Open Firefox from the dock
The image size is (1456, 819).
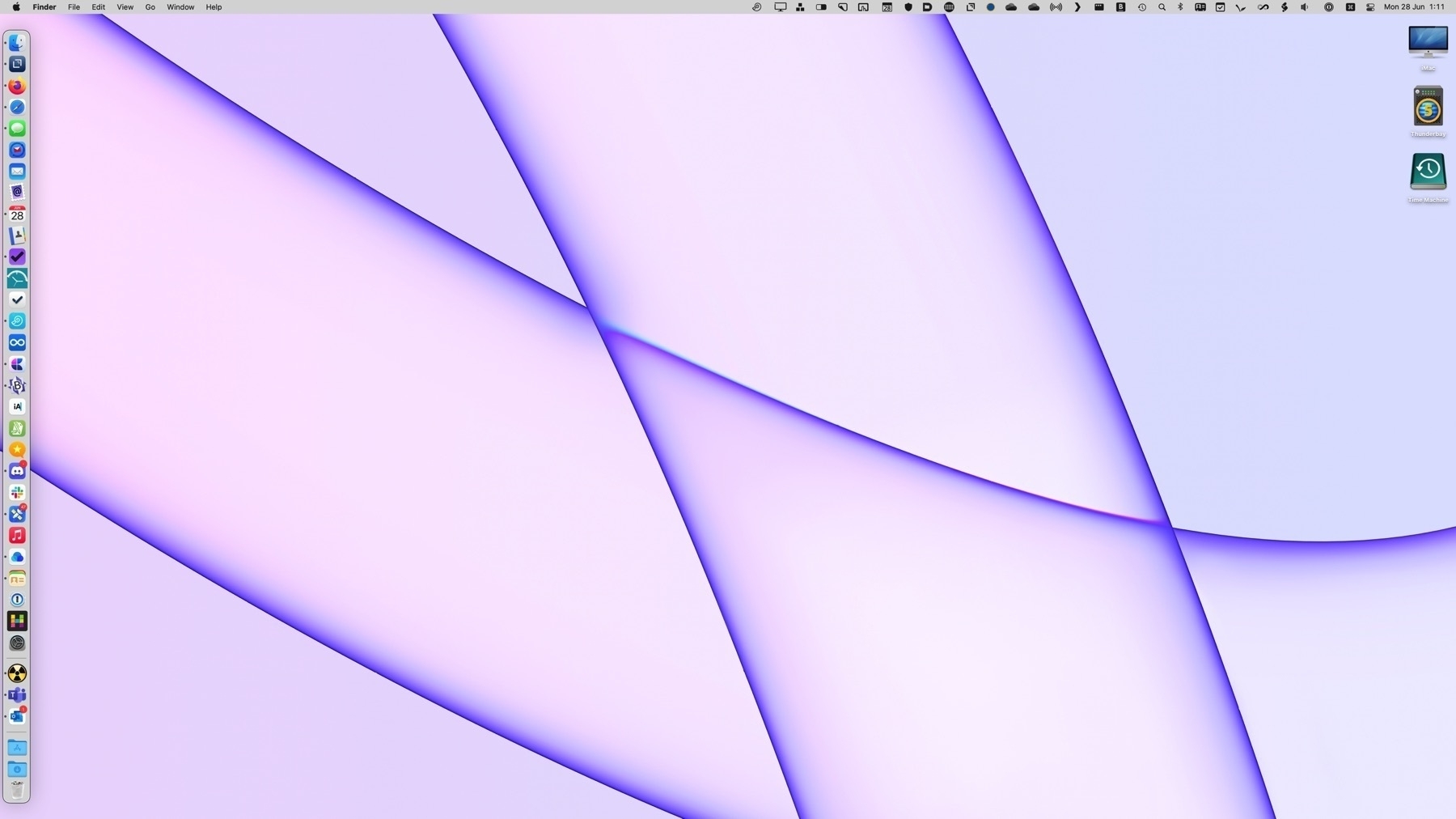pos(17,86)
